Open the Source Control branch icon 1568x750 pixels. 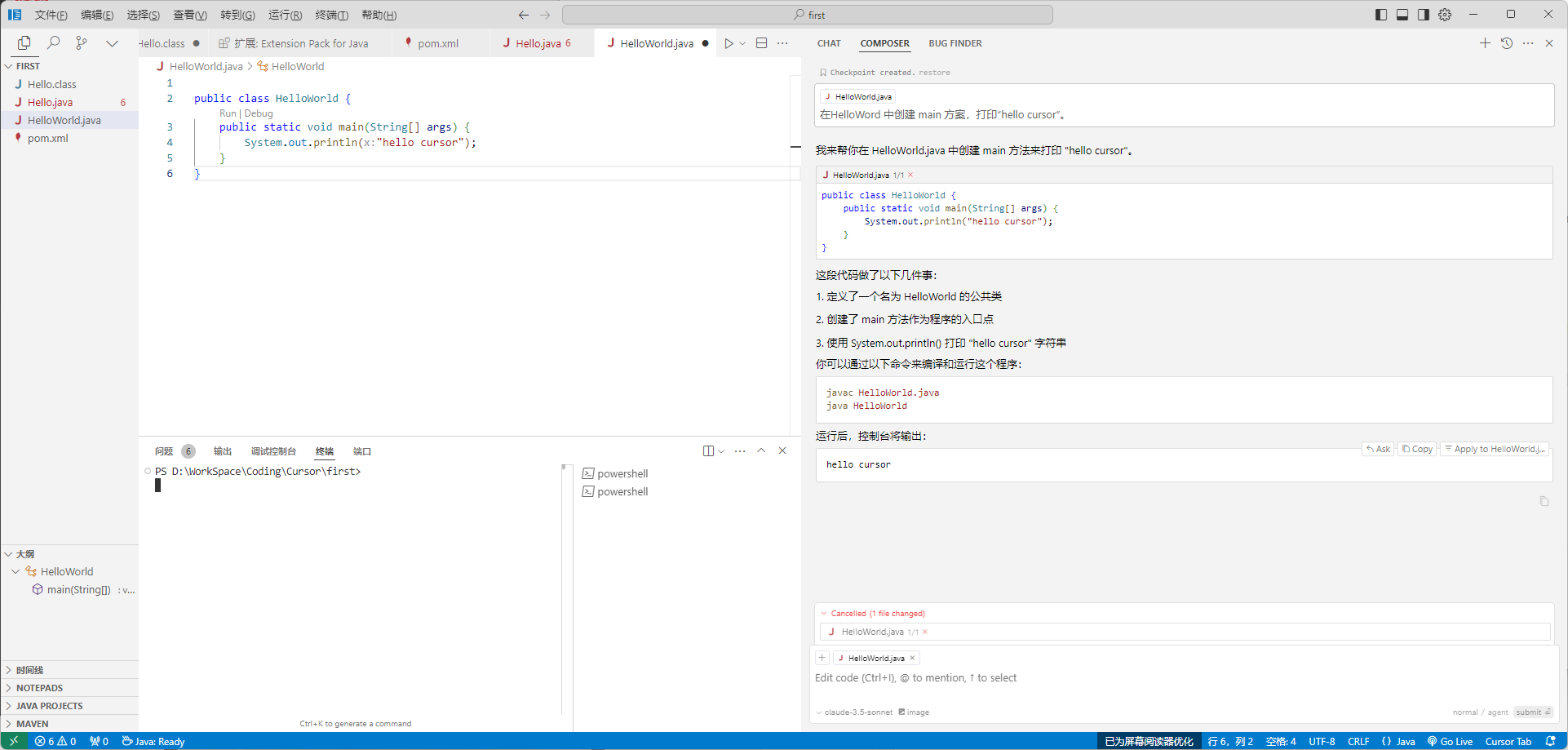point(82,43)
